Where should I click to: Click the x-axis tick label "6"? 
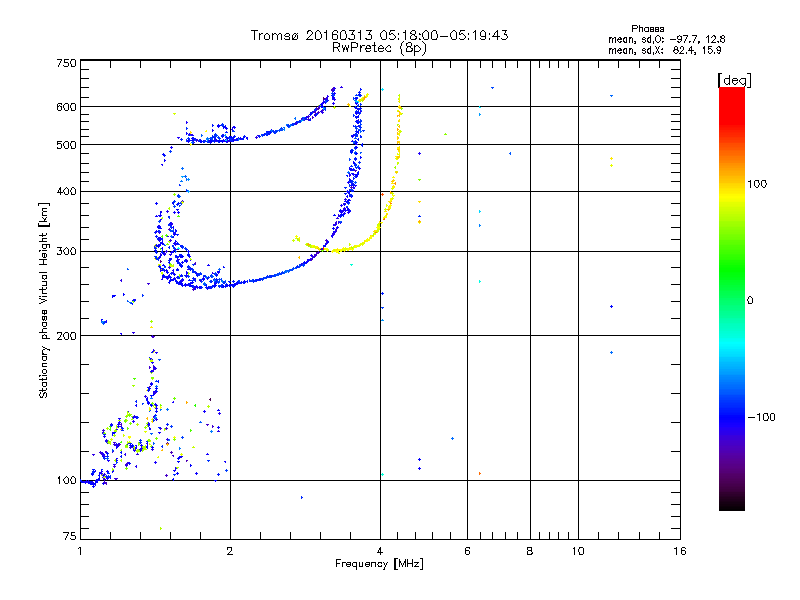(x=467, y=551)
